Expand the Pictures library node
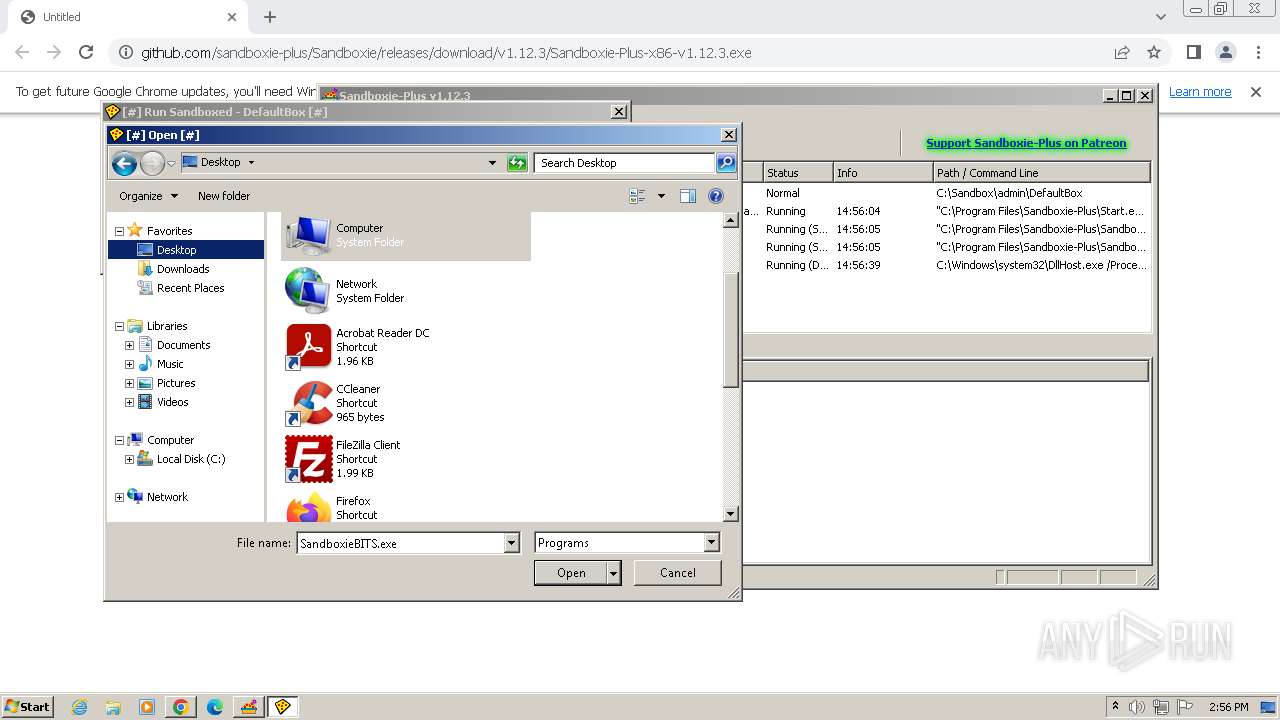This screenshot has height=720, width=1280. point(129,383)
